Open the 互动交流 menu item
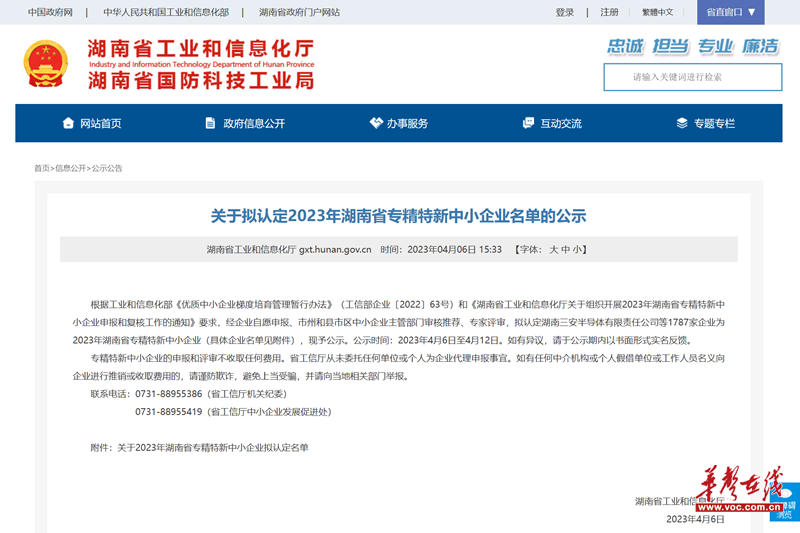 [x=561, y=123]
